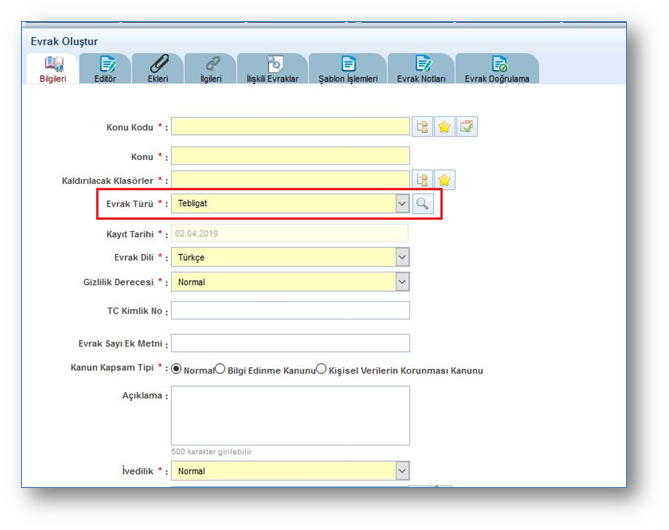Open the Evrak Doğrulama tab

pos(497,68)
